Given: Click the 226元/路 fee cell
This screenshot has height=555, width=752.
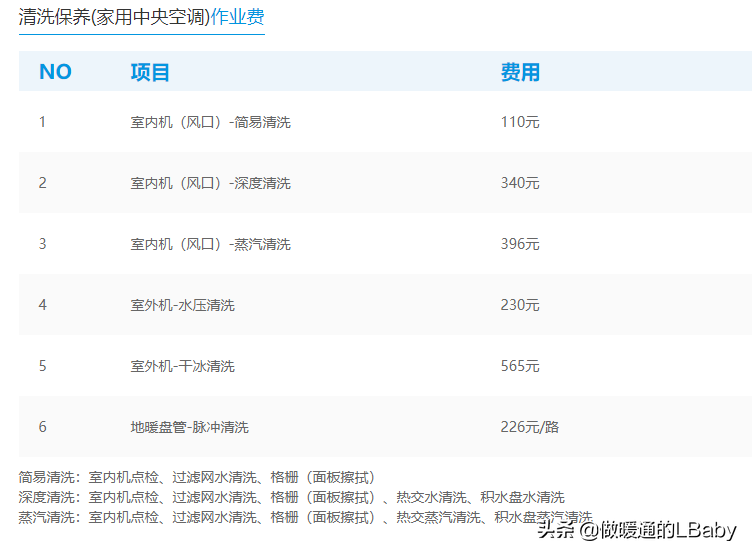Looking at the screenshot, I should click(530, 427).
